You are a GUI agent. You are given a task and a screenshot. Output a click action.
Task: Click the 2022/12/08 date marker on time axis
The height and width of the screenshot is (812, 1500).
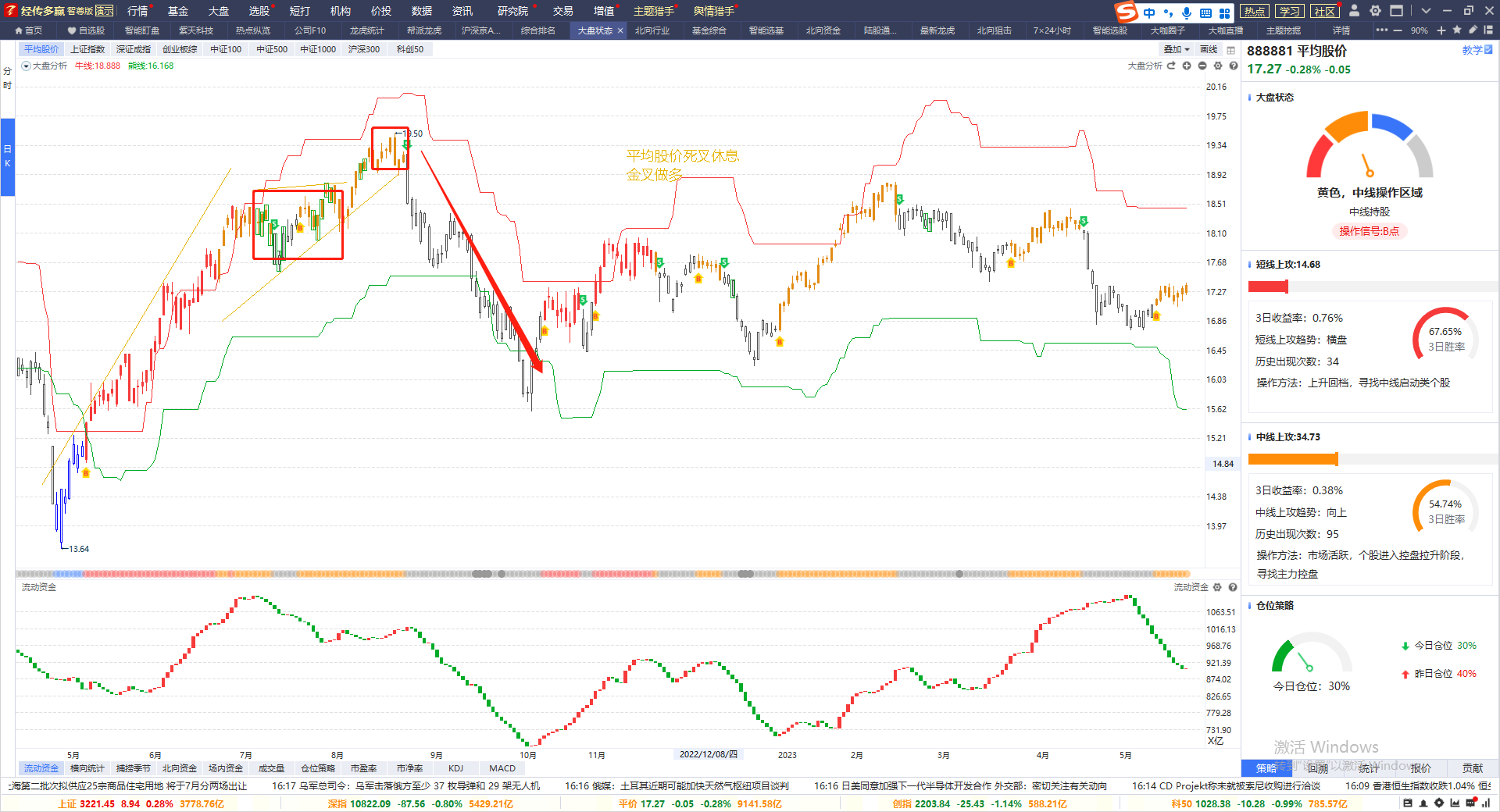point(708,754)
